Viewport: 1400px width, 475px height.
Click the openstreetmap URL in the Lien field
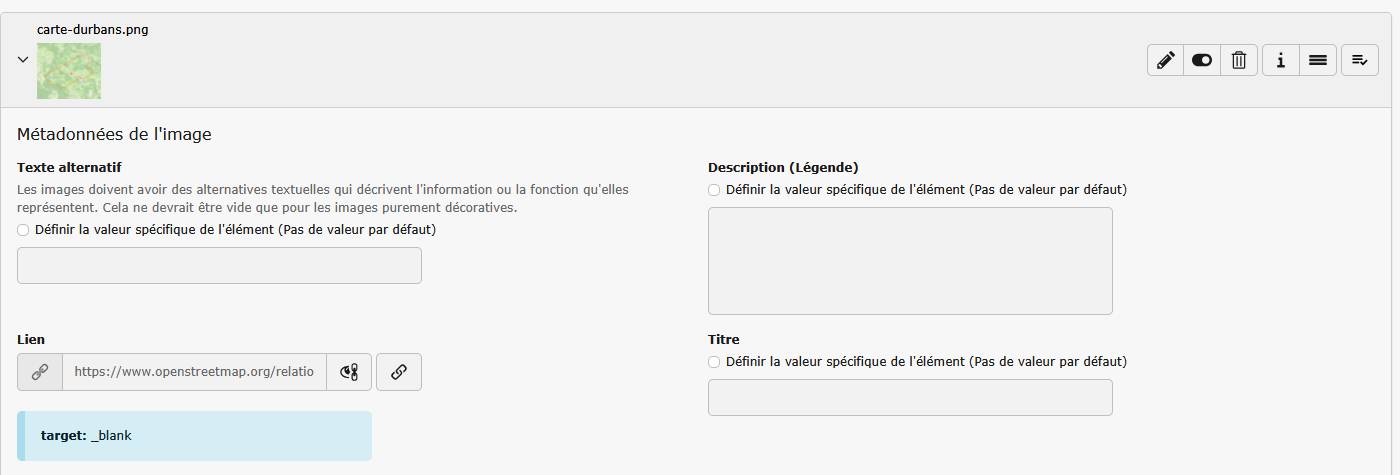[194, 372]
